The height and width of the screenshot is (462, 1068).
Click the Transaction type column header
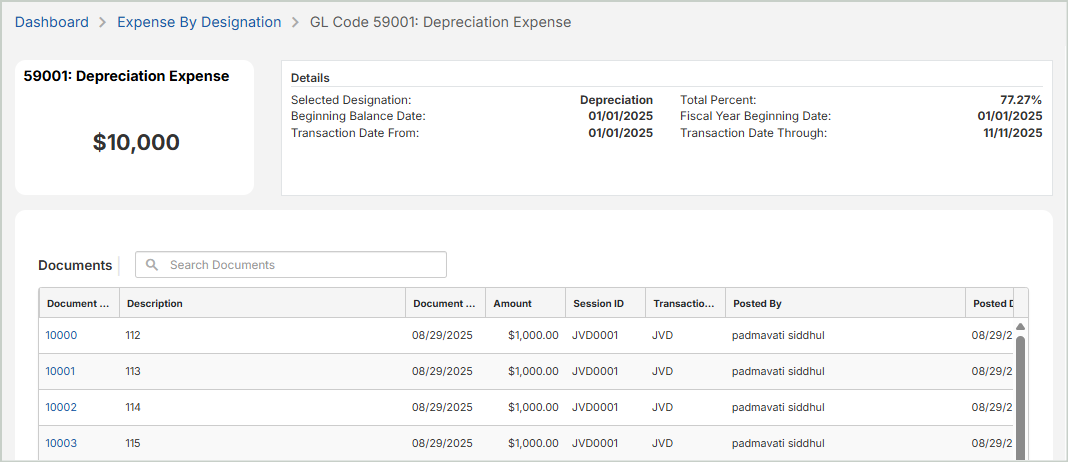(x=684, y=303)
